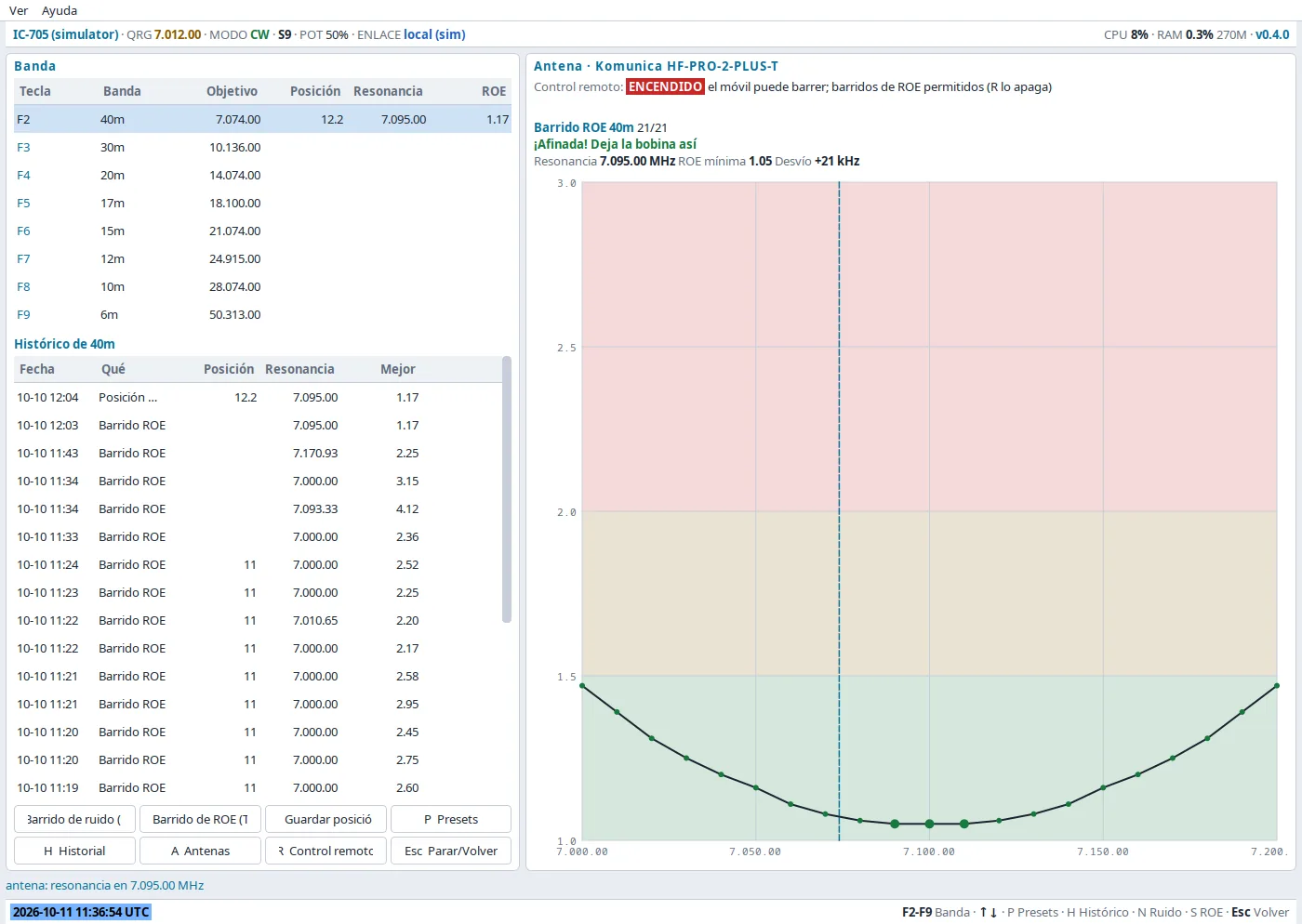Screen dimensions: 1302x924
Task: Select history entry with best ROE 4.12
Action: pos(258,508)
